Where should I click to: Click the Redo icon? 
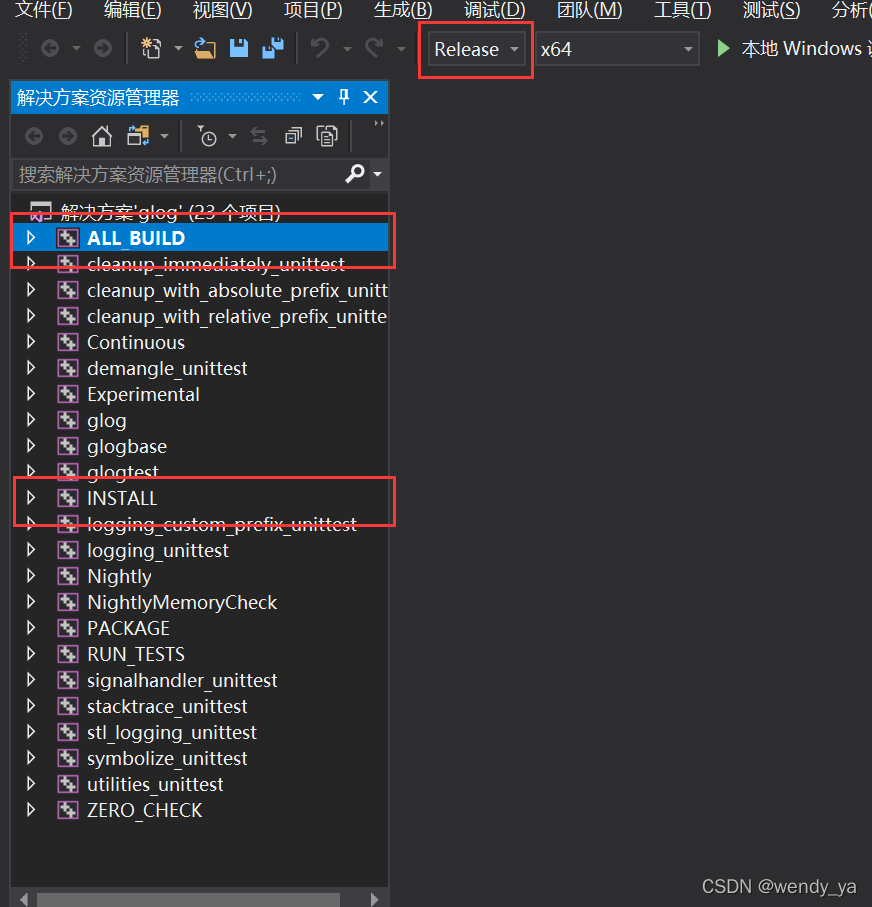[x=376, y=46]
